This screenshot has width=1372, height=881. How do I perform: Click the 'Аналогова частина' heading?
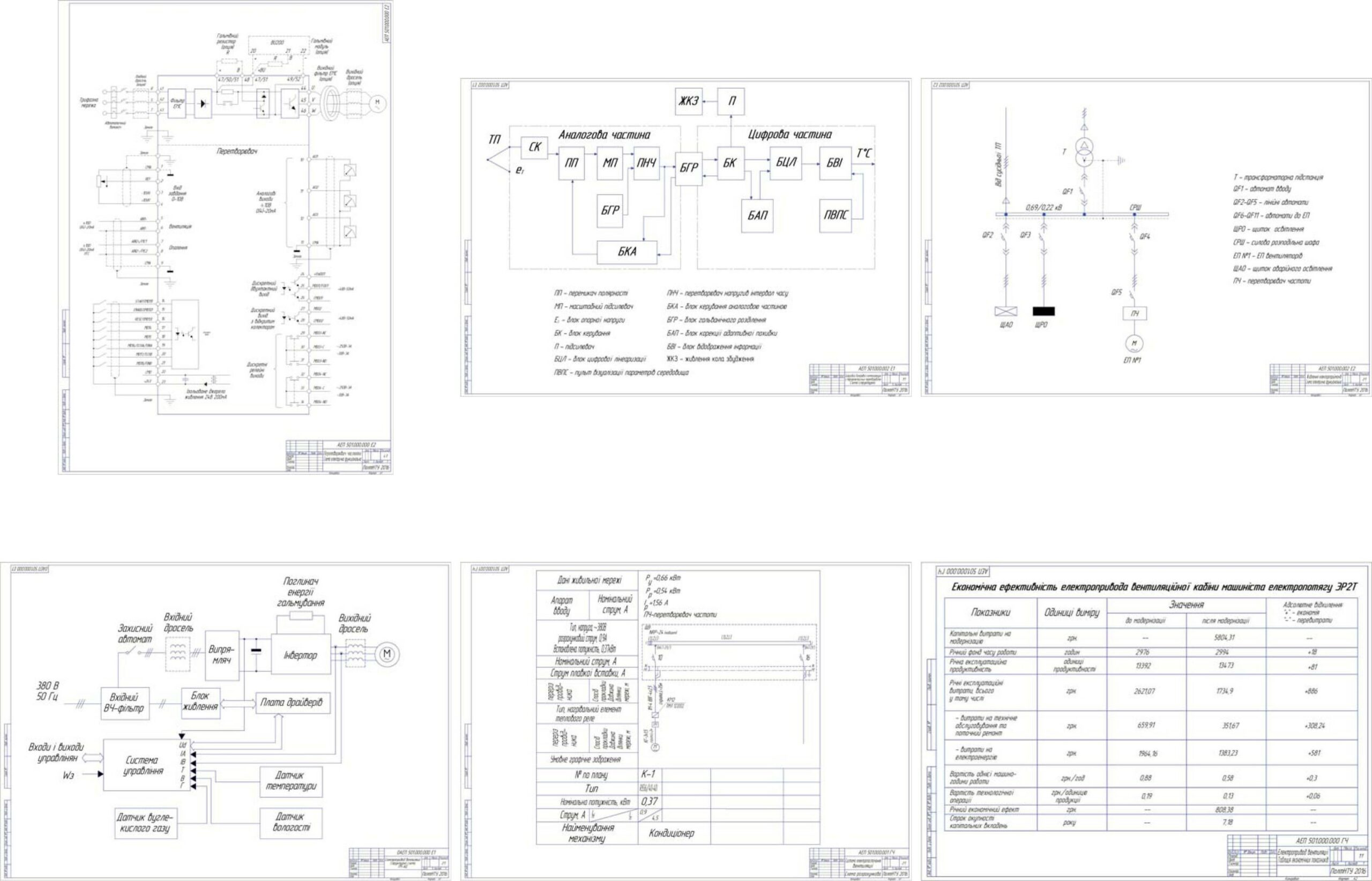pos(604,136)
